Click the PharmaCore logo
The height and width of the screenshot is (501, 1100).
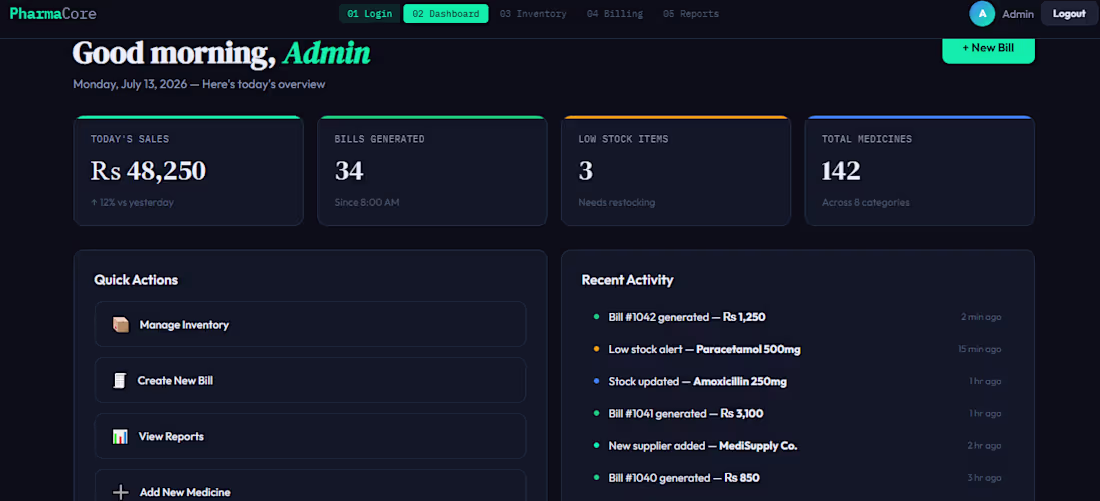tap(53, 13)
